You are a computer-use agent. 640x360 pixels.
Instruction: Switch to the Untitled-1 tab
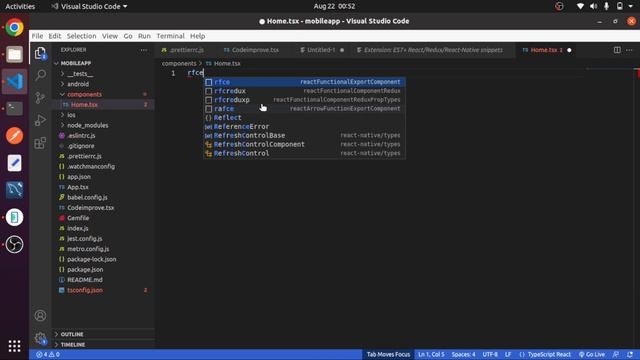click(x=321, y=50)
